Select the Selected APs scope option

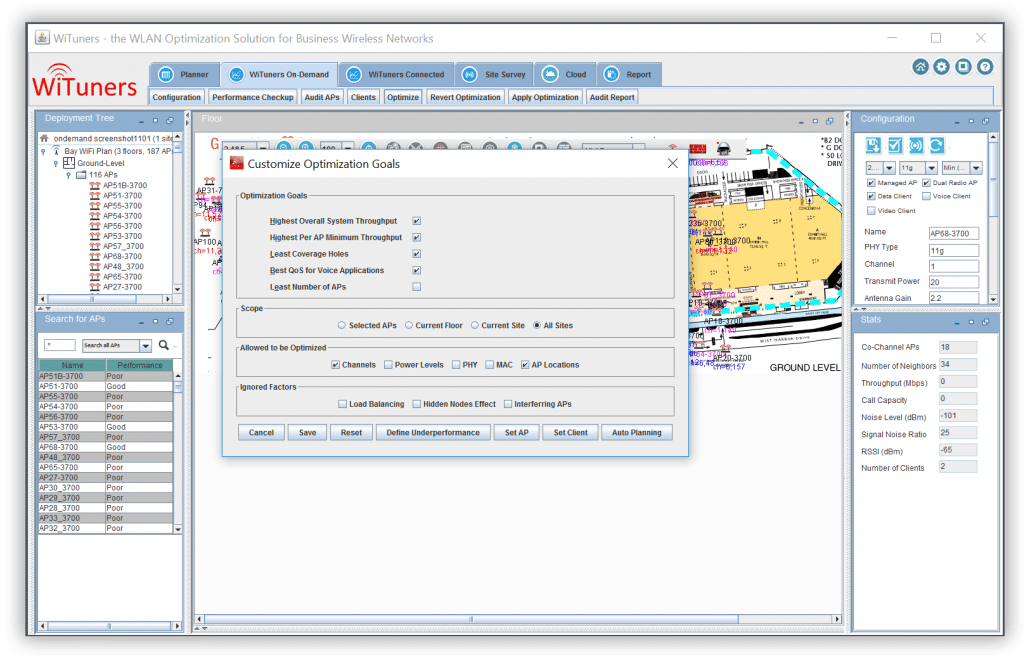click(342, 326)
